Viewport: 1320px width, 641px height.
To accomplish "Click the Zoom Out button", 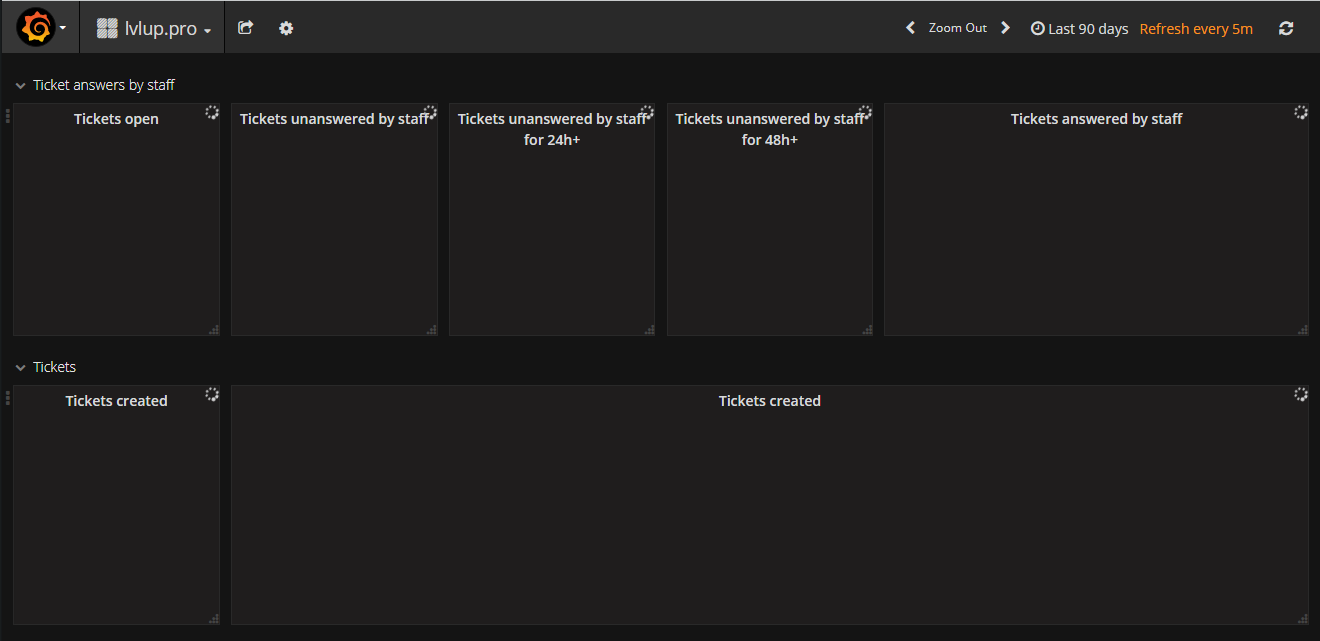I will click(957, 28).
